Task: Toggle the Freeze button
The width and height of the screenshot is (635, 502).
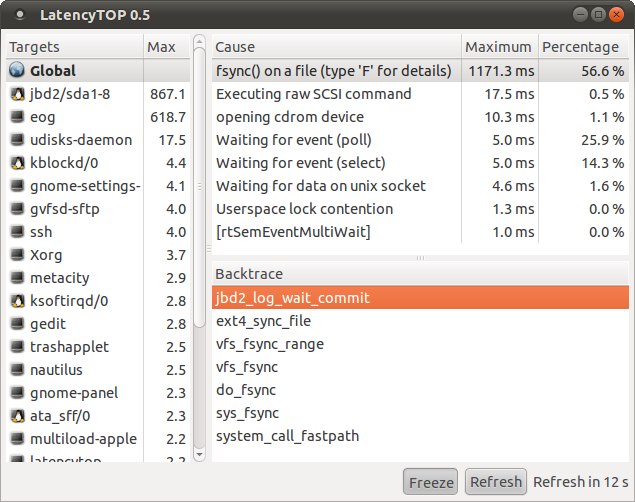Action: pos(431,481)
